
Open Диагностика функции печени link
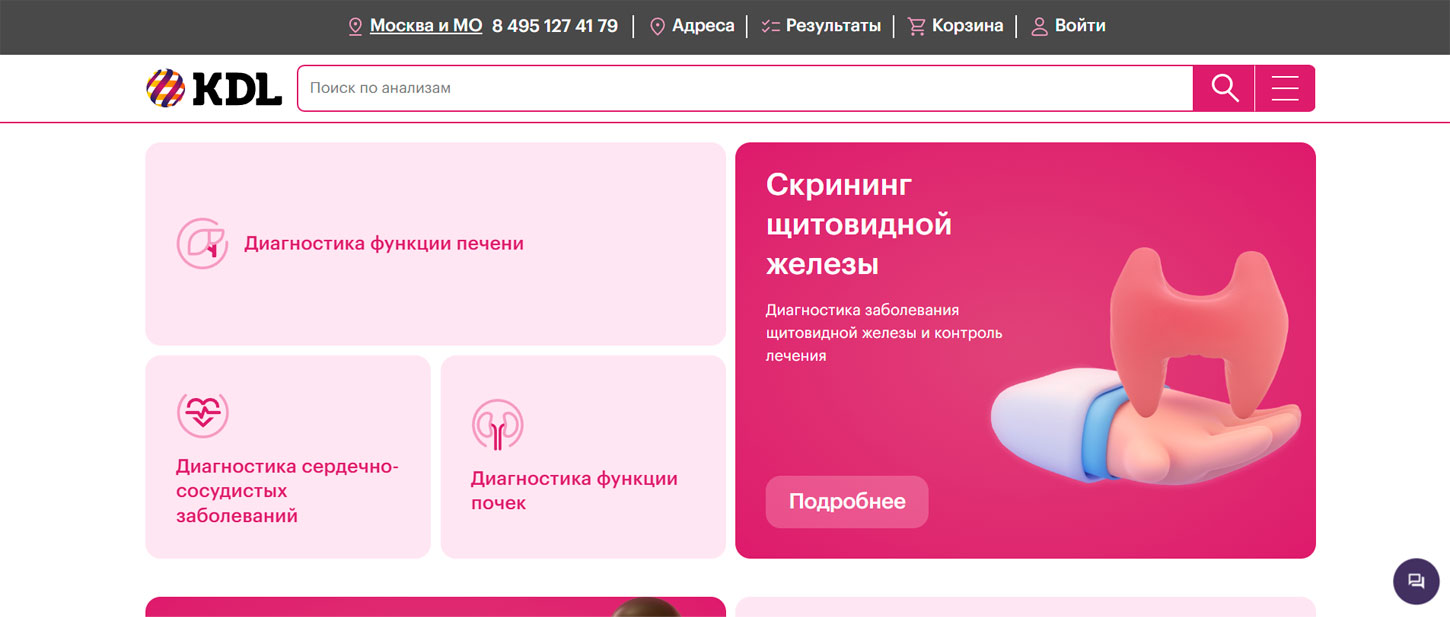(384, 243)
